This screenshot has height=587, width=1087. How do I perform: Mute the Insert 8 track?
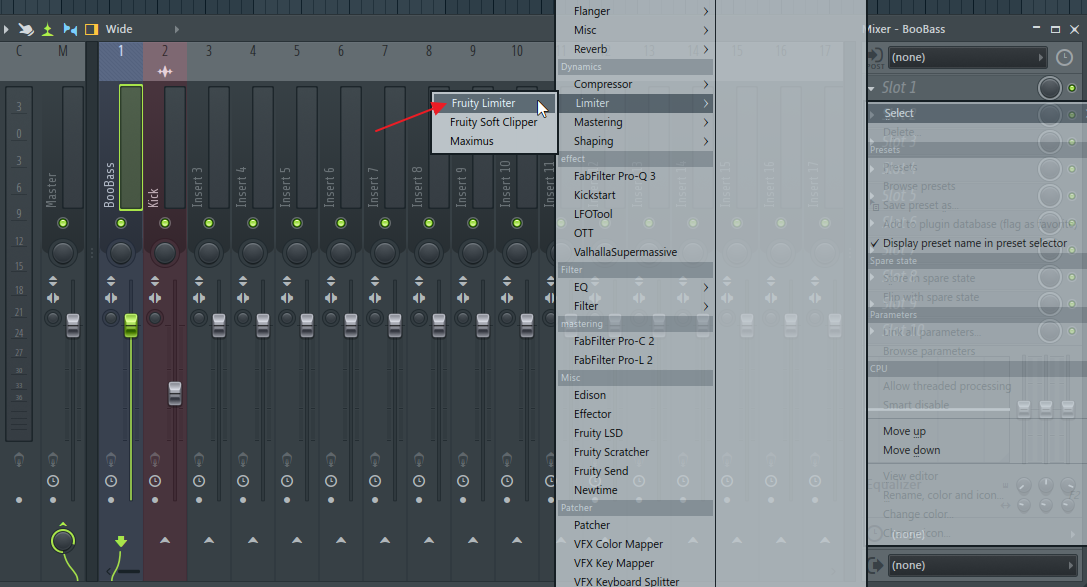(429, 223)
